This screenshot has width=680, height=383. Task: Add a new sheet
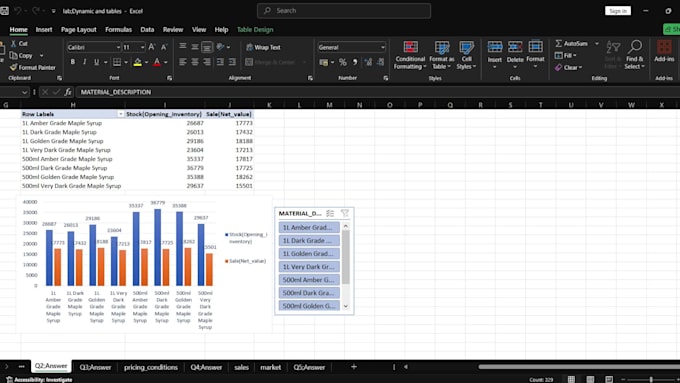click(354, 367)
